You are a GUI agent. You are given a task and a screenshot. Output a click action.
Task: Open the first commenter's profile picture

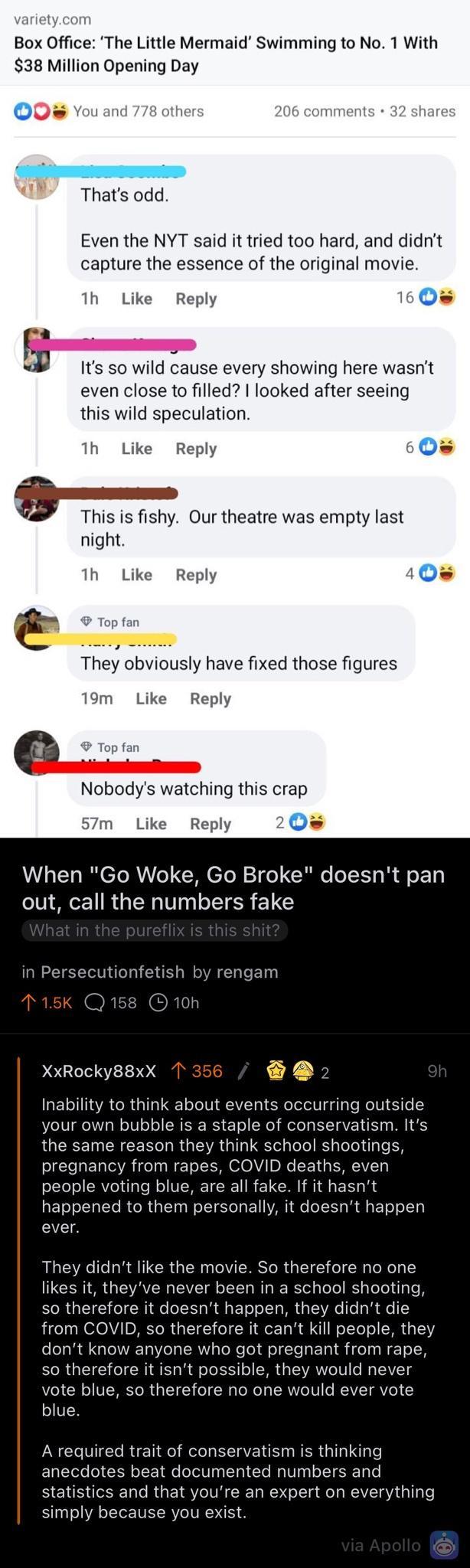(x=37, y=177)
